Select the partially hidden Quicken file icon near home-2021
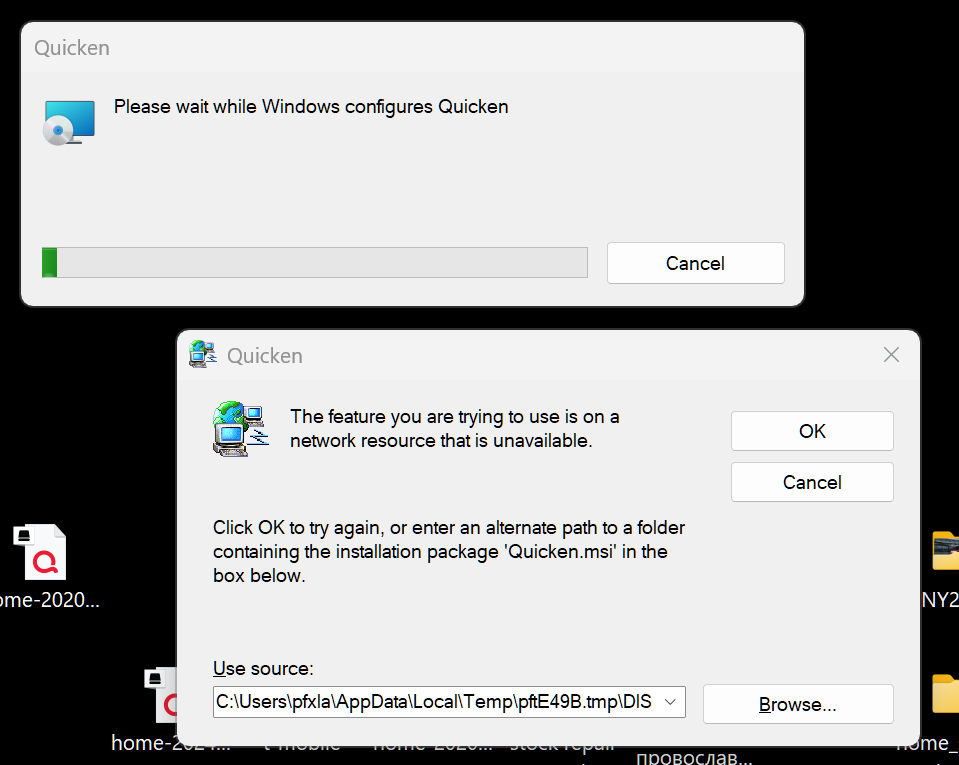The width and height of the screenshot is (959, 765). pyautogui.click(x=161, y=695)
